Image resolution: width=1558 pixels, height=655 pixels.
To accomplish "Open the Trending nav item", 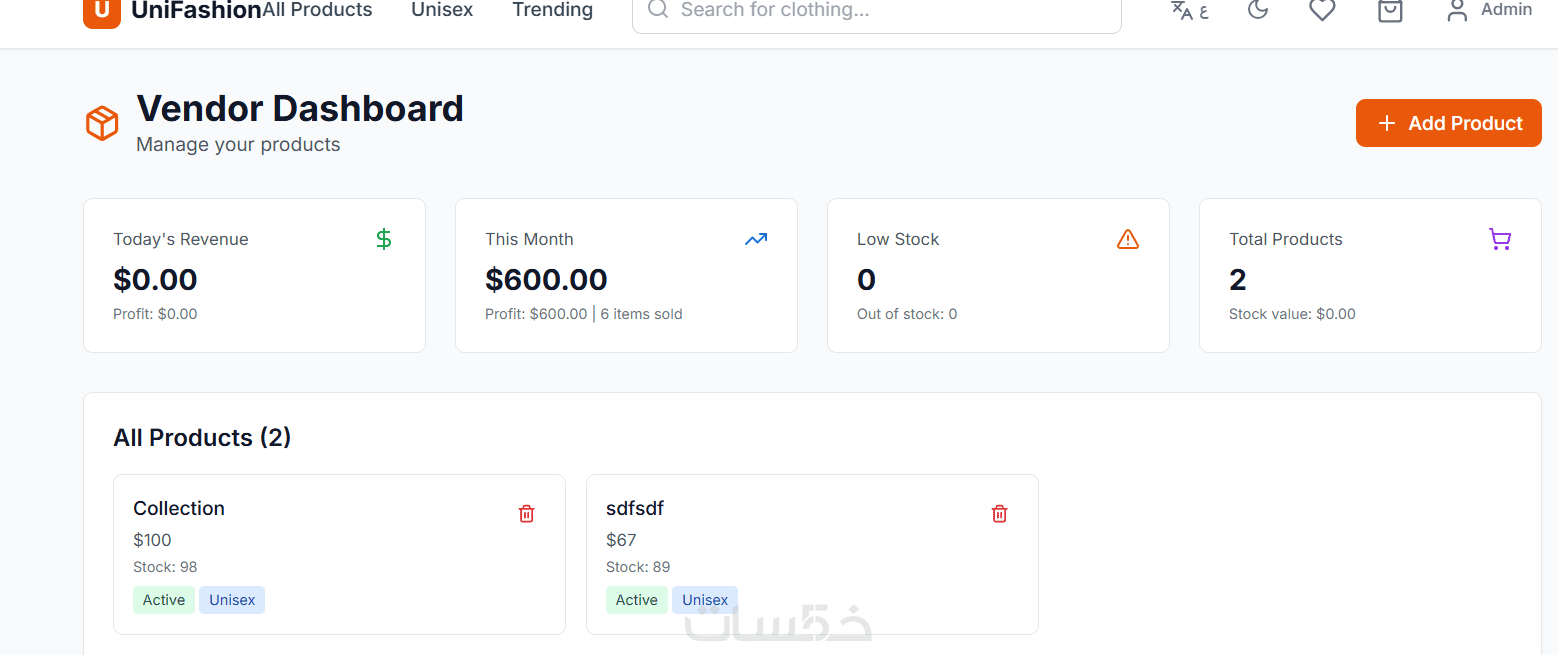I will [x=552, y=10].
